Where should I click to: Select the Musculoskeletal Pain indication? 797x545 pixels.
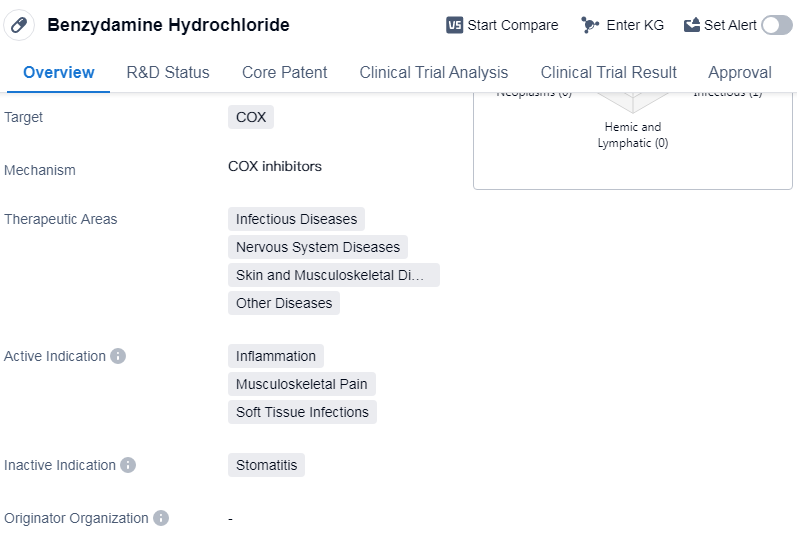tap(301, 384)
